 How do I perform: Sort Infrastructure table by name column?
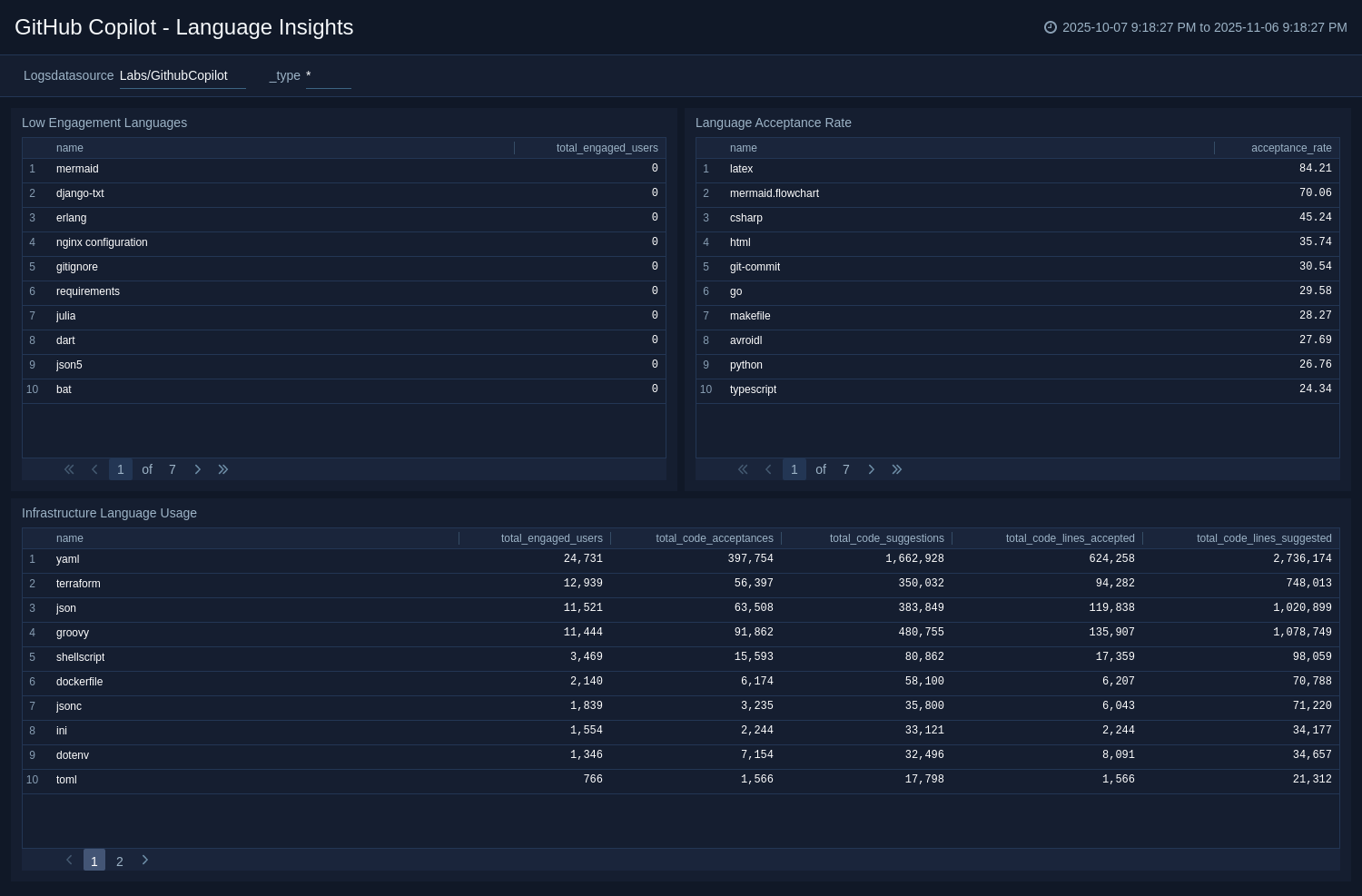(x=70, y=538)
